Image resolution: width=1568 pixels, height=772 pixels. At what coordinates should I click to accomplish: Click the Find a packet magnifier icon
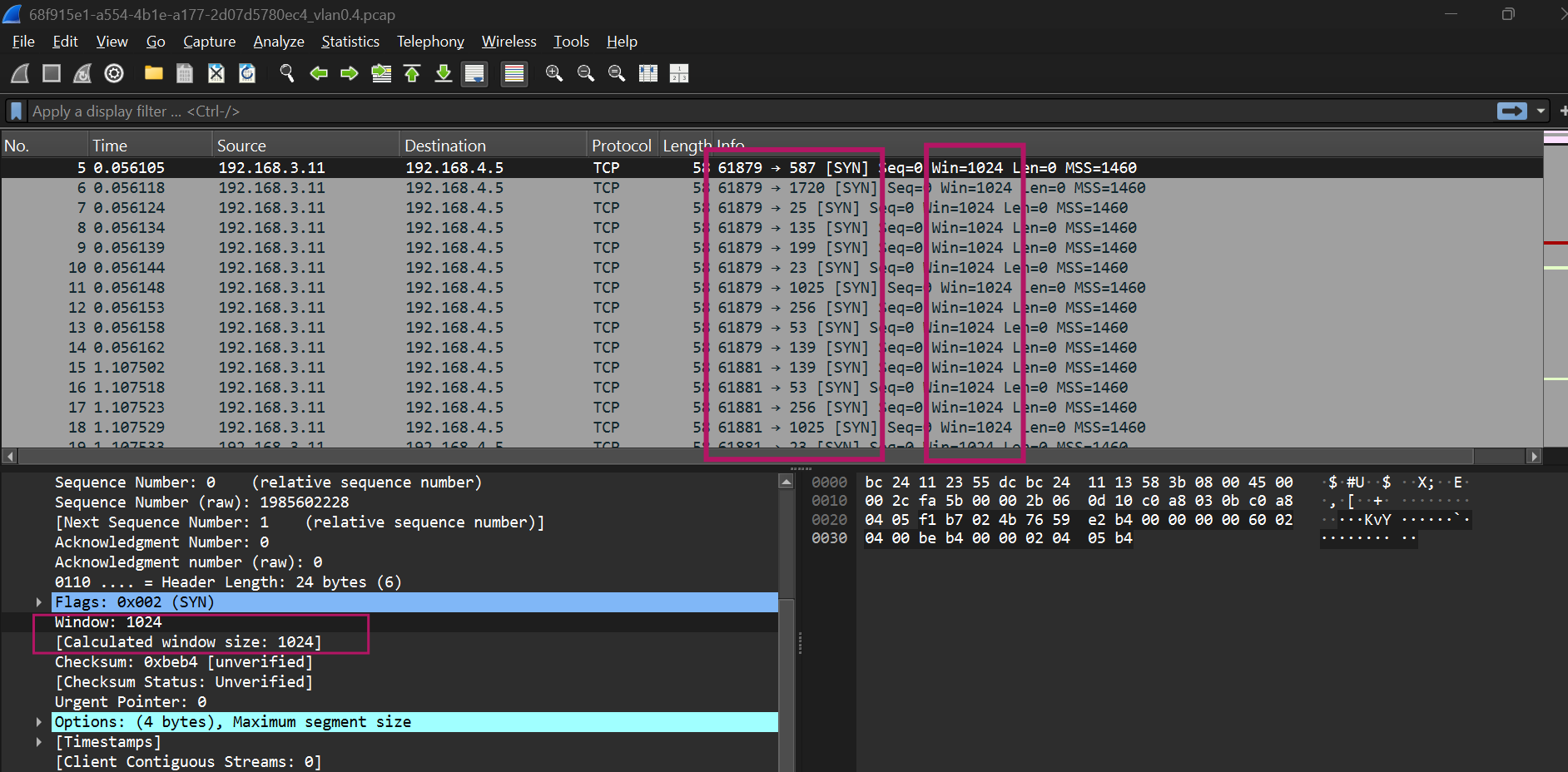point(287,74)
